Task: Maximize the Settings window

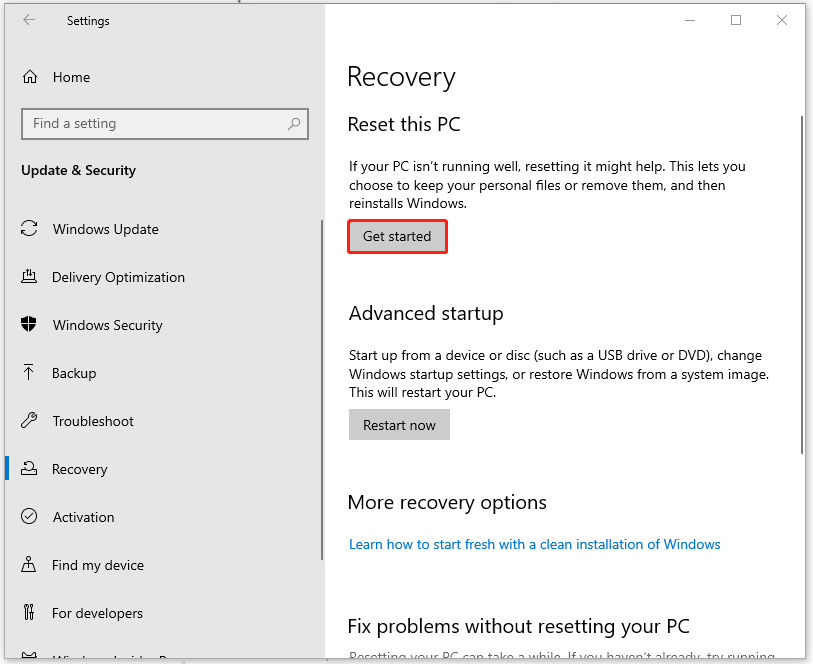Action: coord(736,20)
